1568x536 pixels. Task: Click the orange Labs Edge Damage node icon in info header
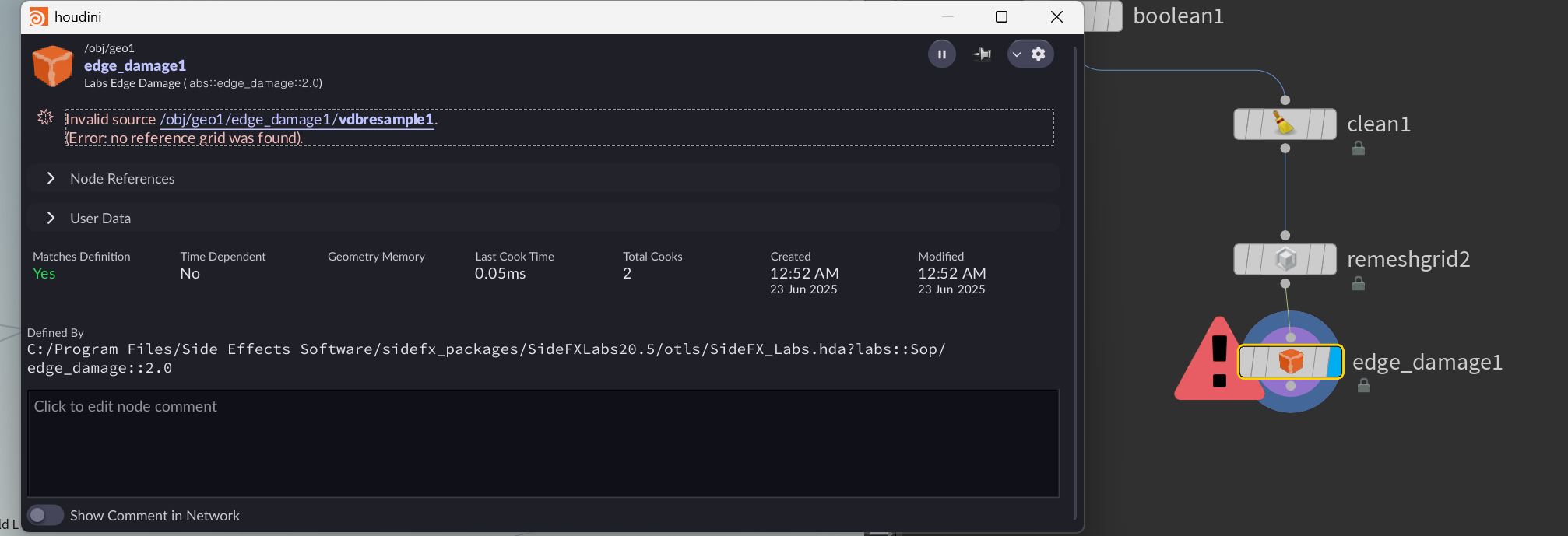point(52,65)
